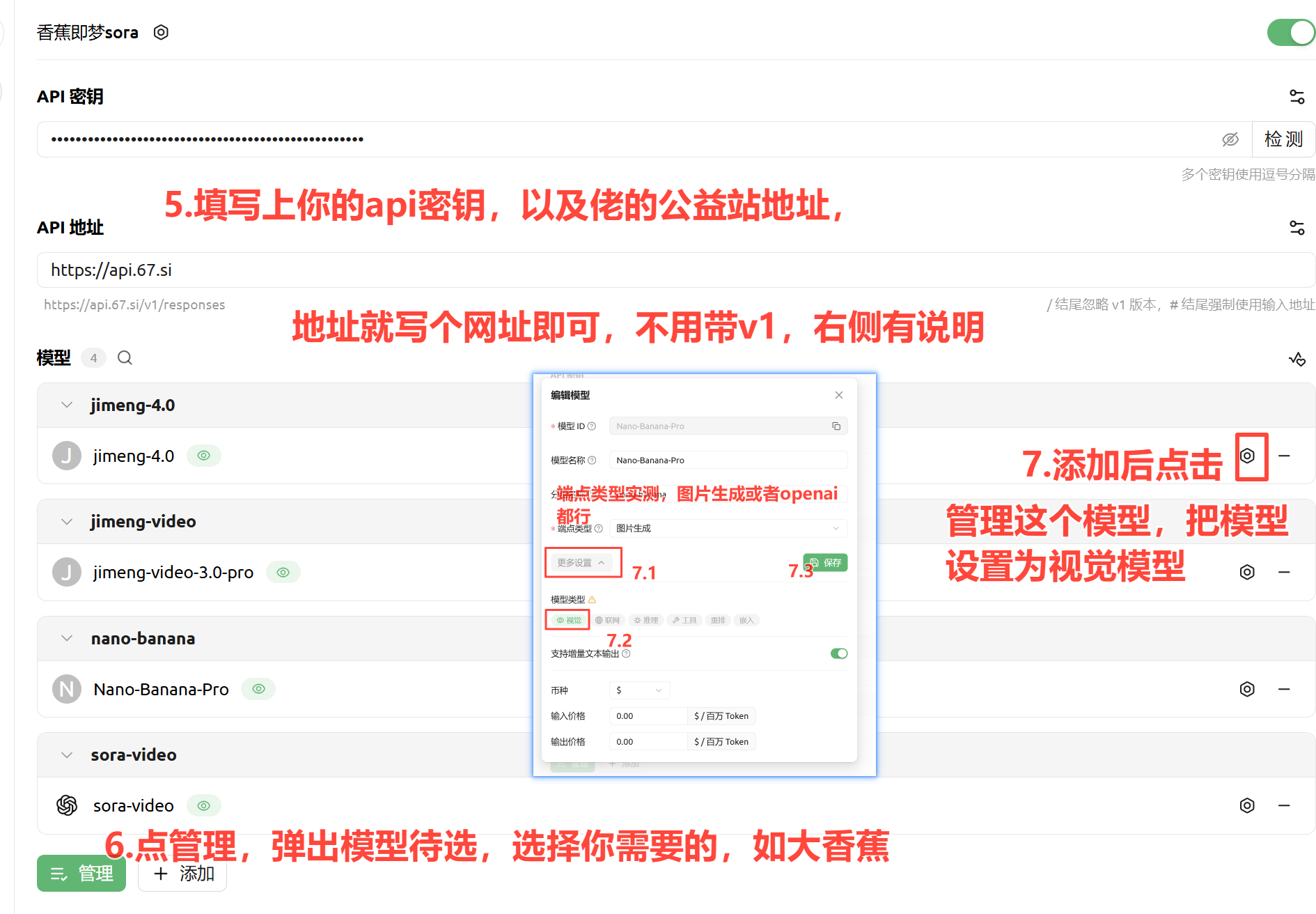Viewport: 1316px width, 914px height.
Task: Click the vision eye tag of Nano-Banana-Pro
Action: point(258,689)
